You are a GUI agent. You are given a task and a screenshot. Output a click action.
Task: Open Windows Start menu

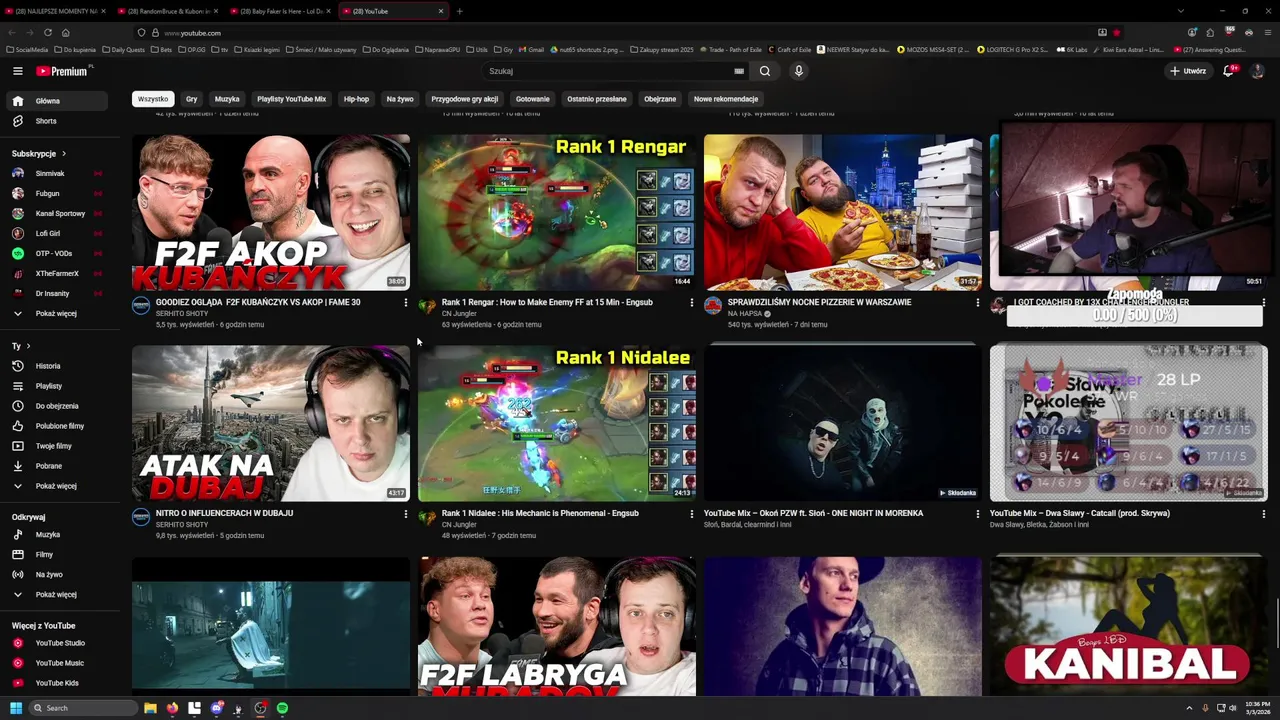click(x=15, y=708)
